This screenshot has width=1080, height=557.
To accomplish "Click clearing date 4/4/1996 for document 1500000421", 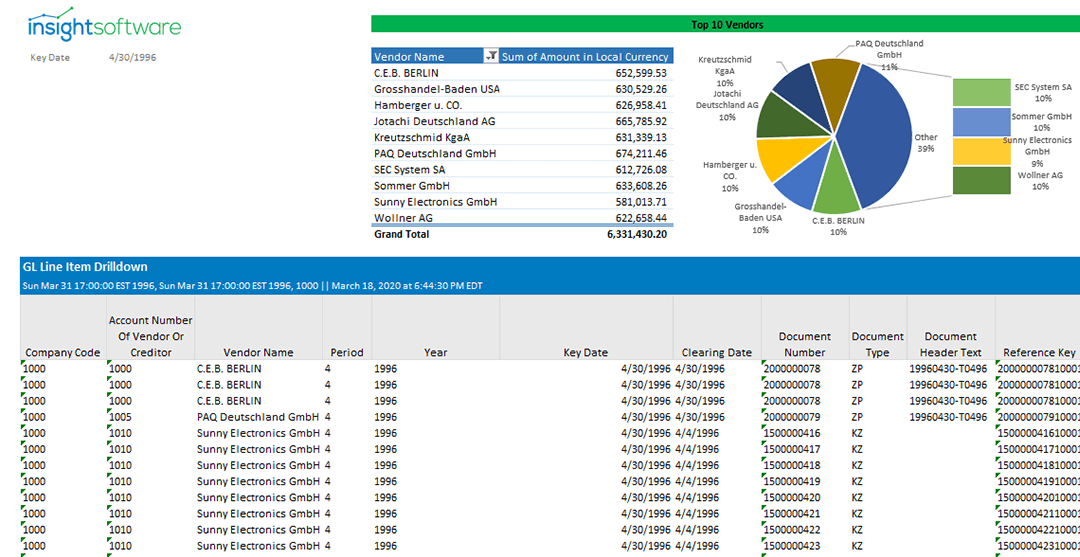I will 697,514.
